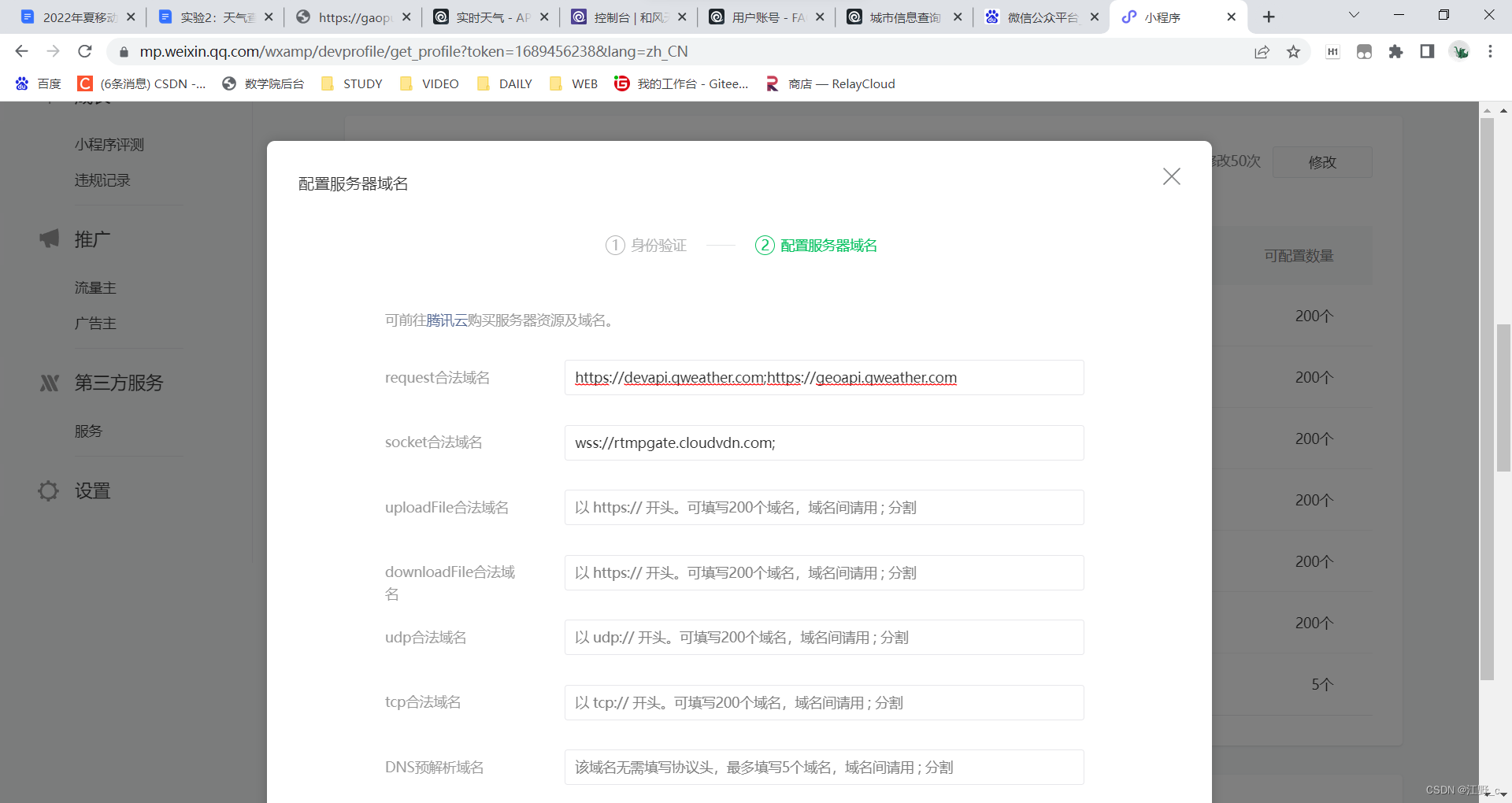Click the socket合法域名 input field
This screenshot has width=1512, height=803.
coord(824,442)
